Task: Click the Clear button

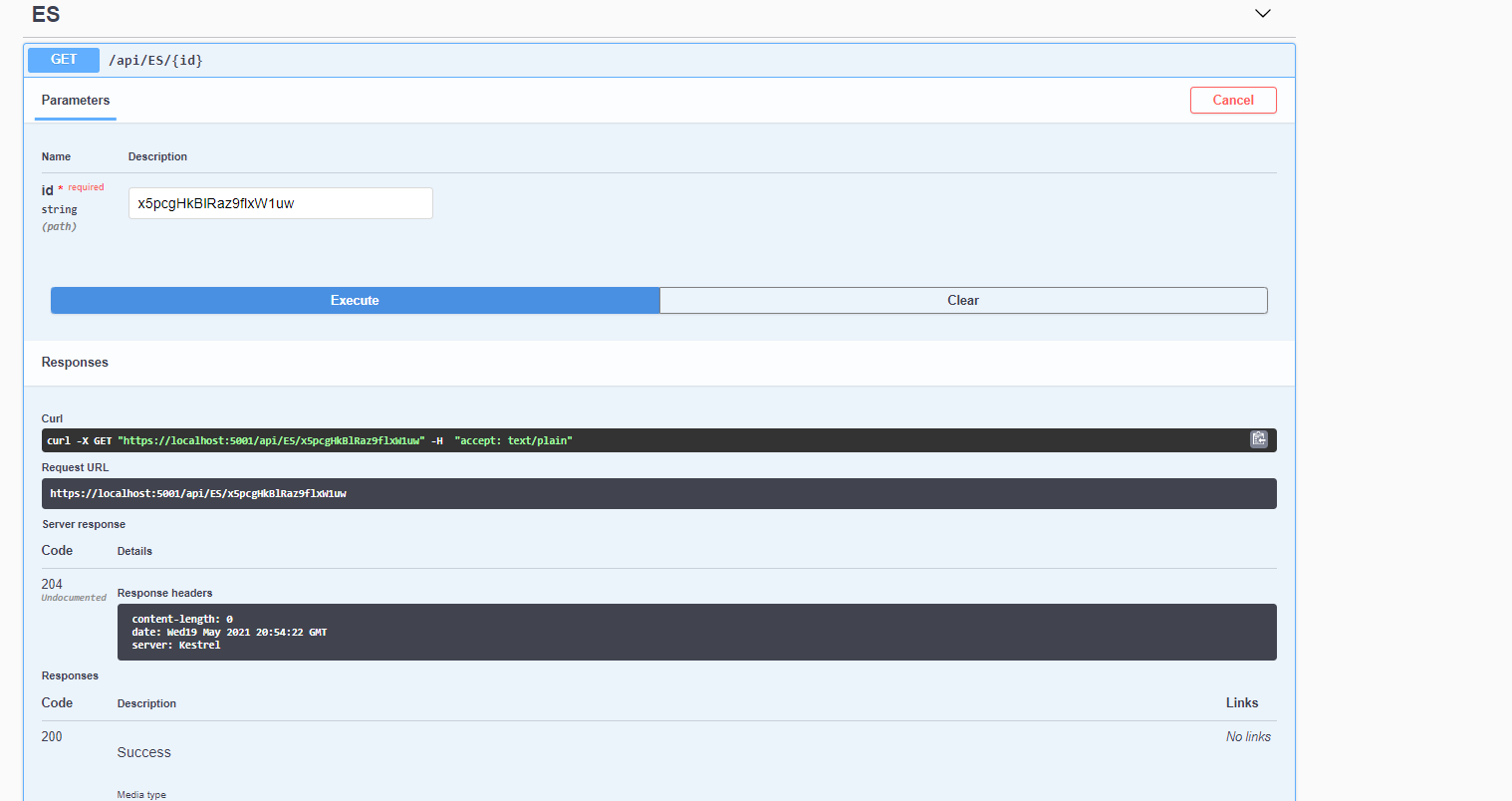Action: click(x=963, y=301)
